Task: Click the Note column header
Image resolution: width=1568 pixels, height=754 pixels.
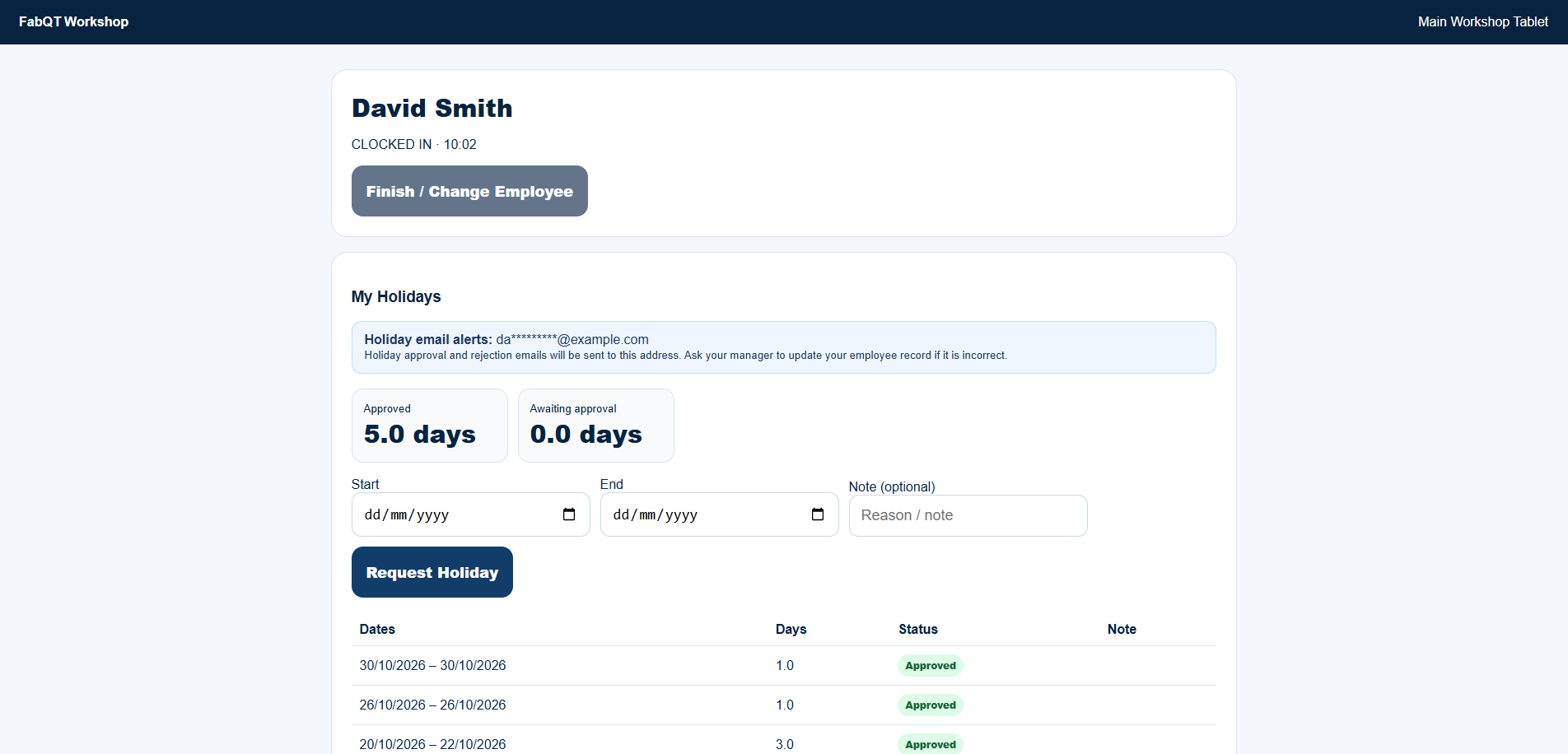Action: click(1122, 629)
